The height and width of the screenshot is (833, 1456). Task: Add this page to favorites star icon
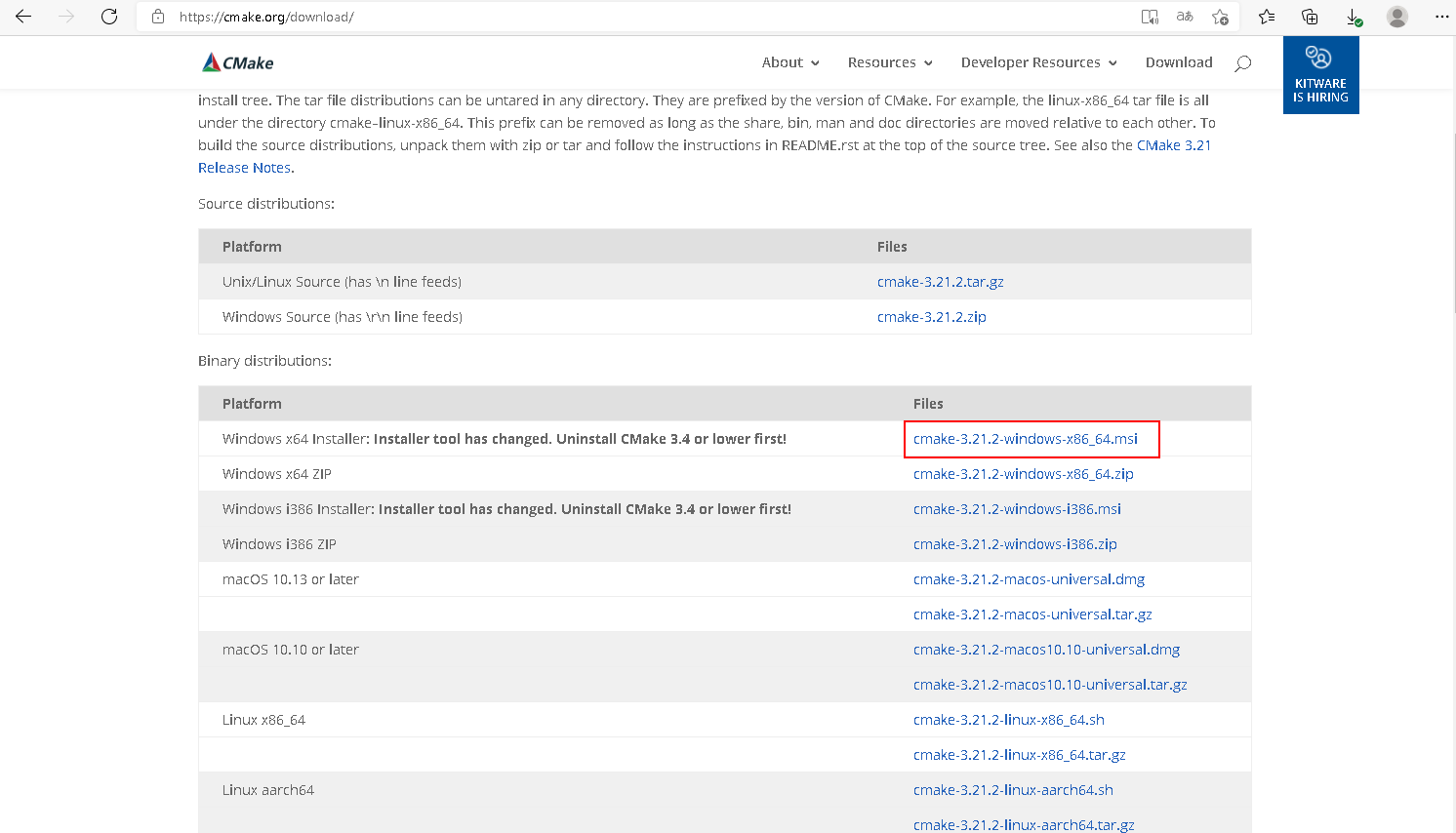(x=1220, y=17)
